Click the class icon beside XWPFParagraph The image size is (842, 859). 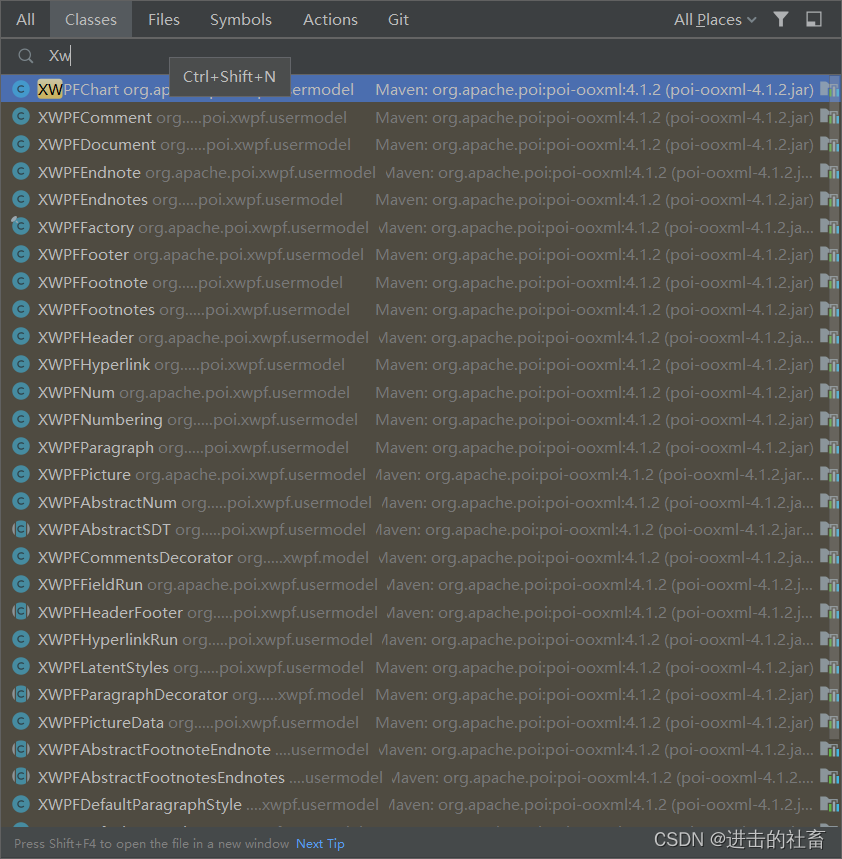pos(21,446)
